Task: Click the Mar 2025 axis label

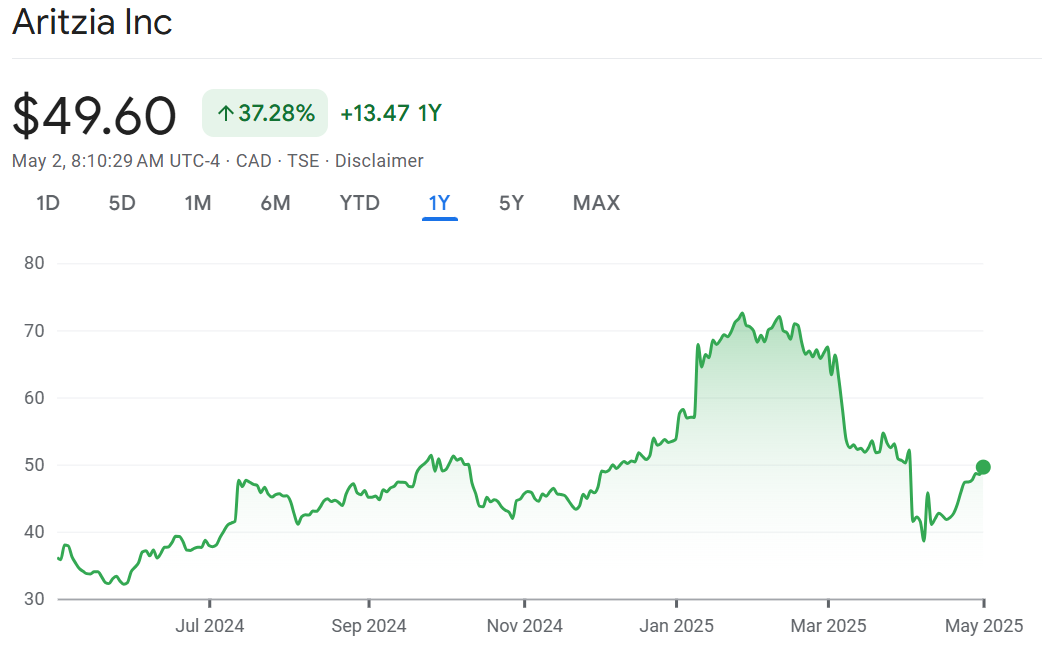Action: point(829,626)
